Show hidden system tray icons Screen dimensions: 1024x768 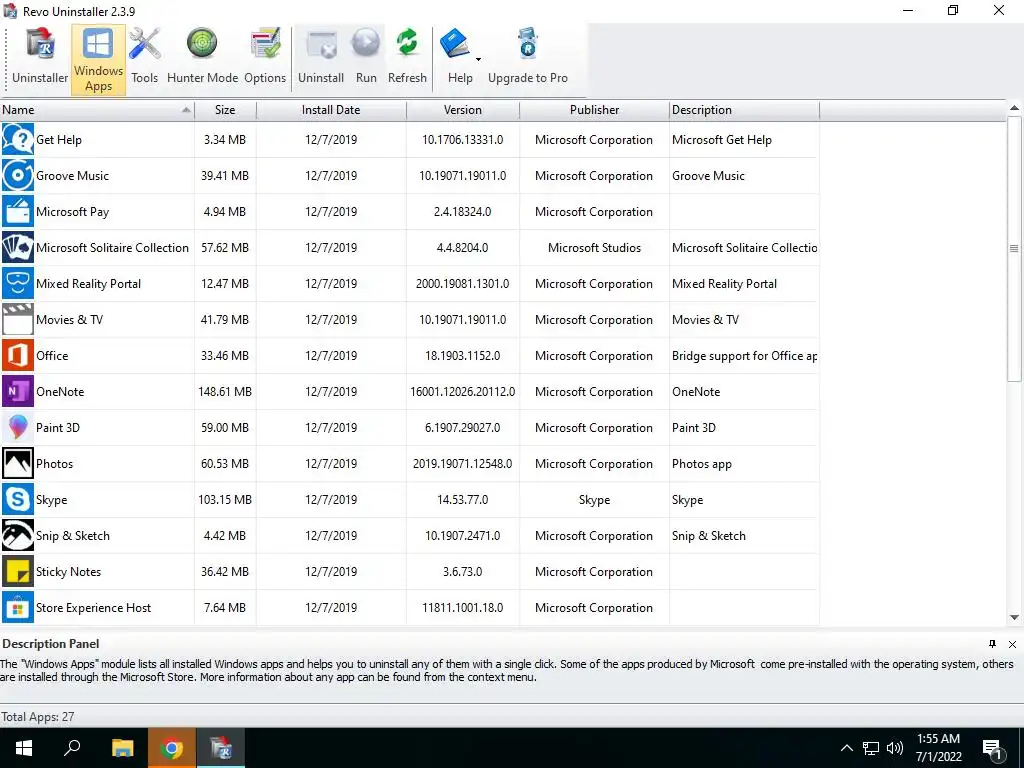pyautogui.click(x=846, y=748)
